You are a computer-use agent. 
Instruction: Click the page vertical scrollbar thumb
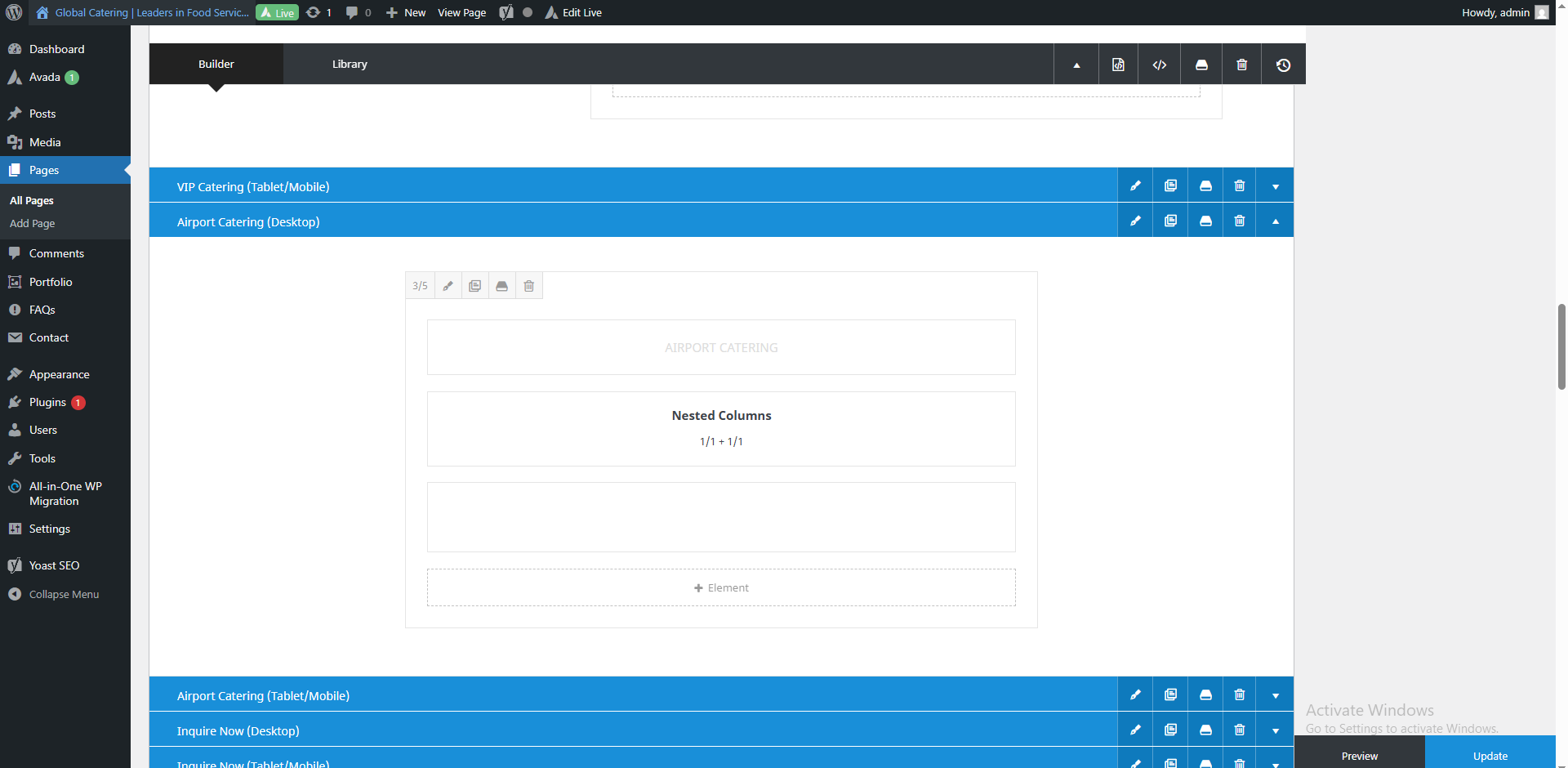[1561, 346]
